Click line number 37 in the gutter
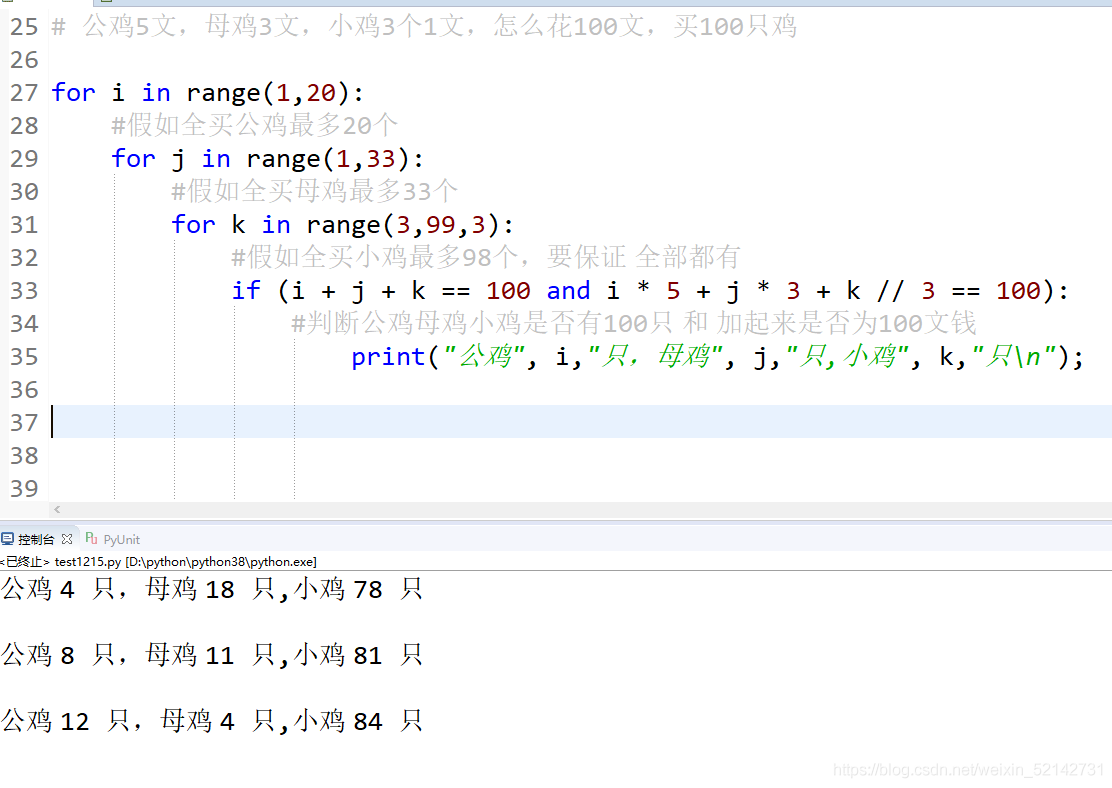1112x788 pixels. 24,423
